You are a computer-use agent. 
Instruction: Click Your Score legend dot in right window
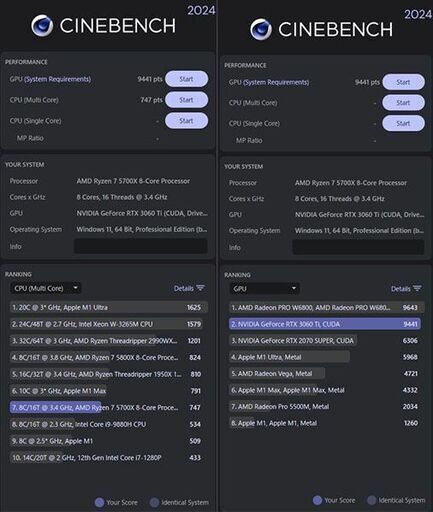click(x=317, y=500)
